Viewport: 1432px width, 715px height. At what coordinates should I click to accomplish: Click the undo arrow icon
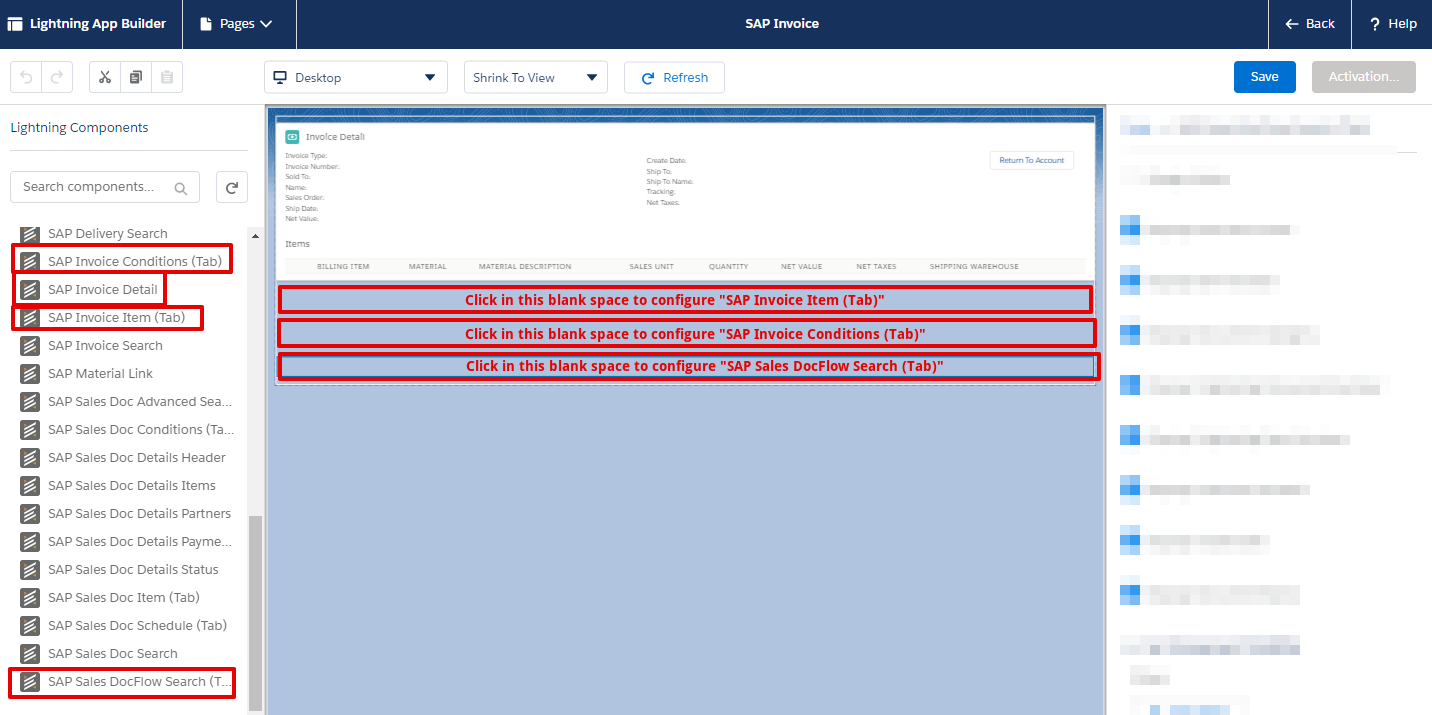(27, 77)
